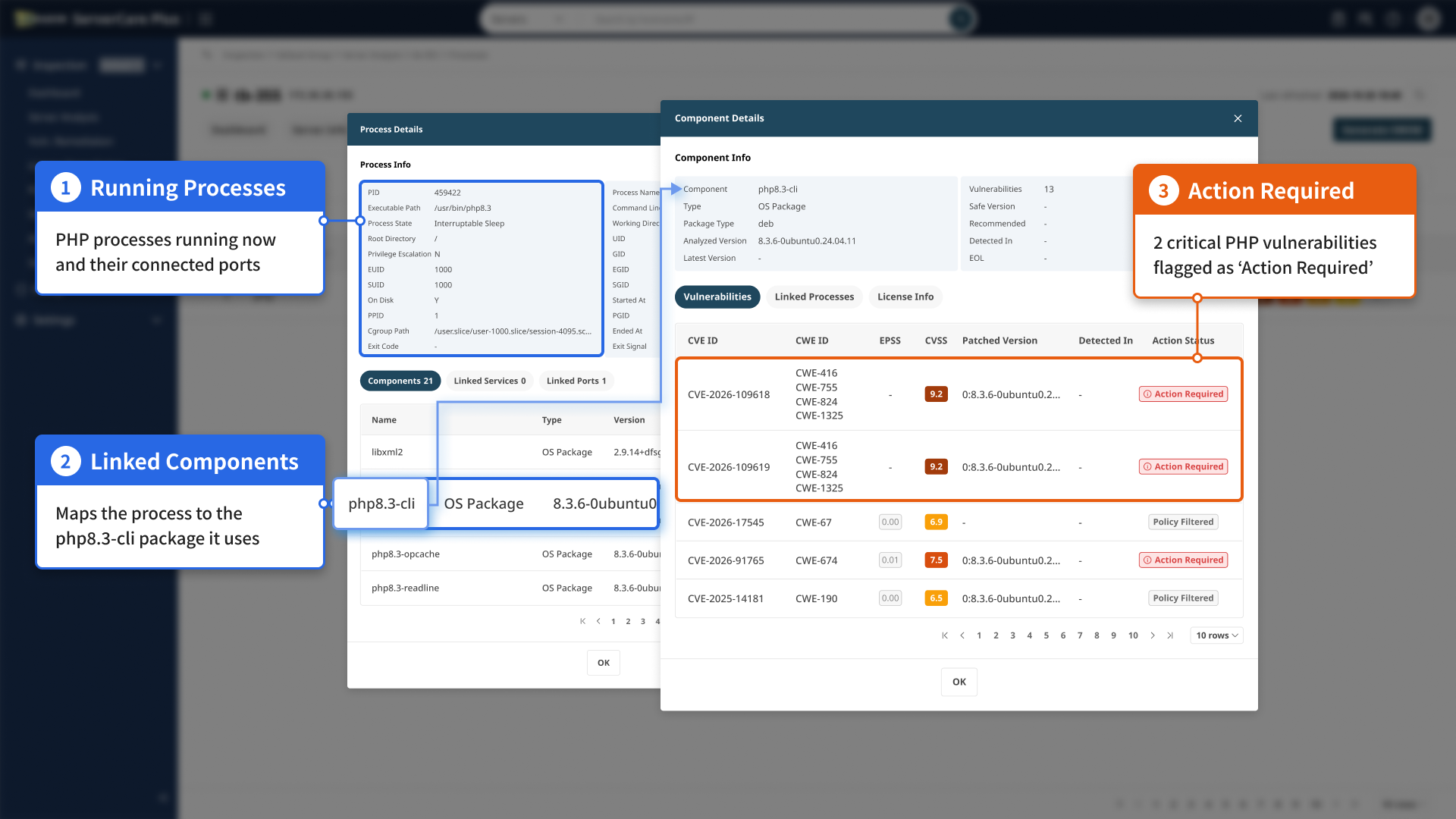Click CVSS 9.2 score badge for CVE-2026-109619

coord(936,467)
